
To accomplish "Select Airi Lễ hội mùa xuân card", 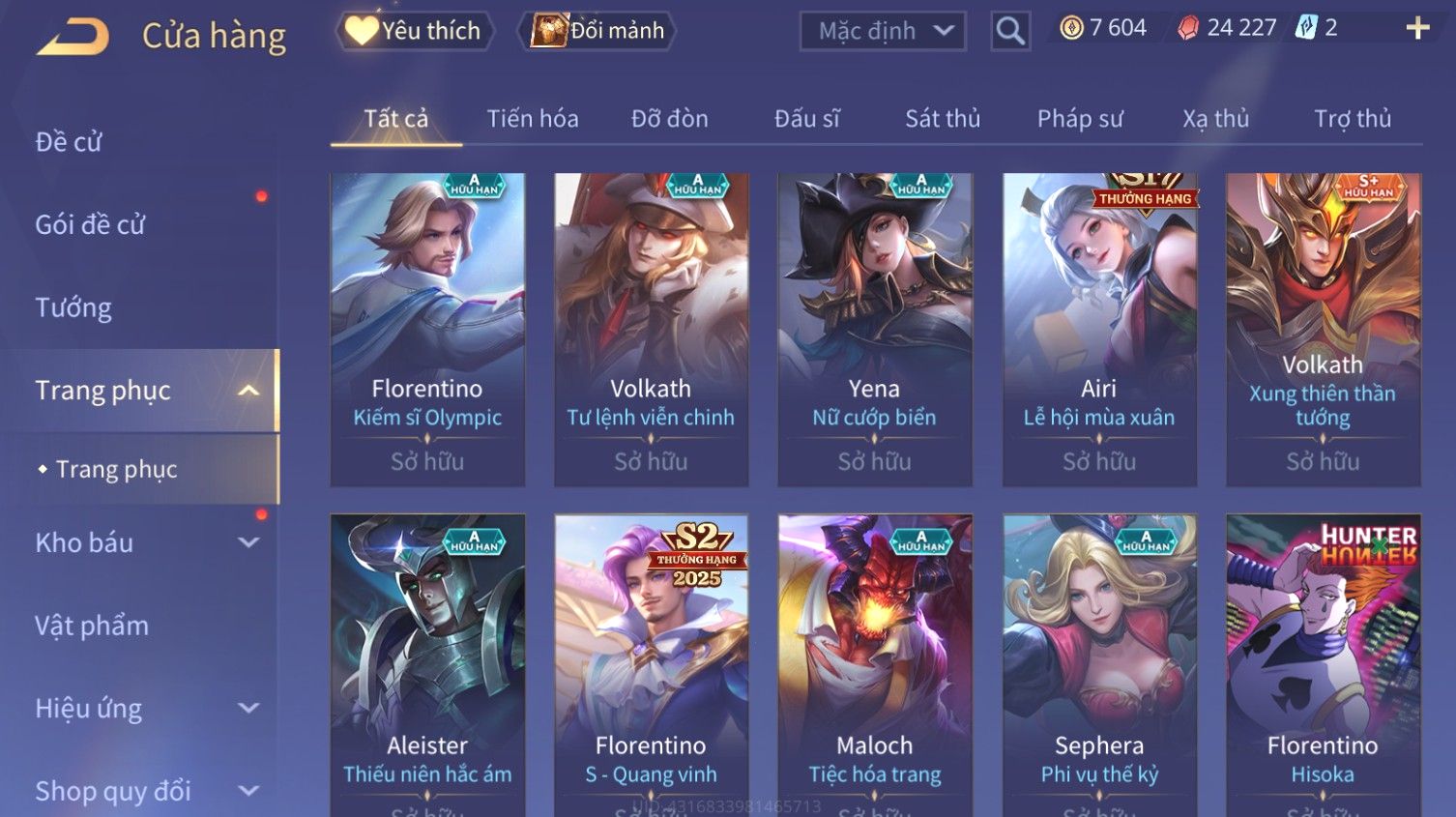I will click(x=1099, y=330).
